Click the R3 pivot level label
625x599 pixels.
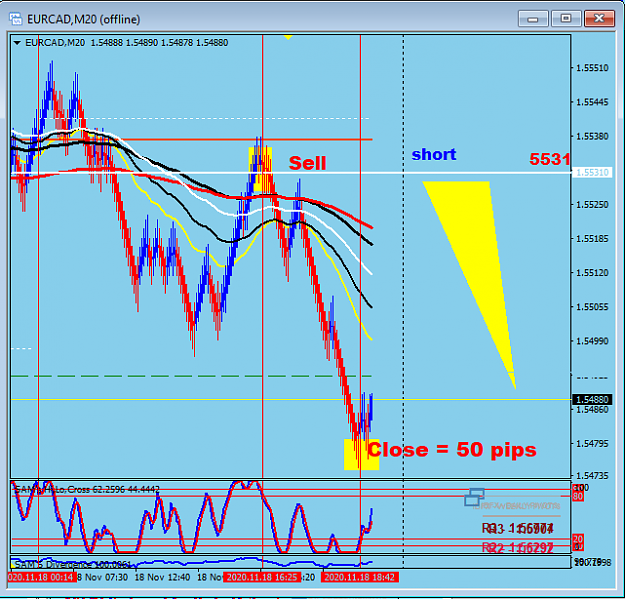[x=518, y=528]
